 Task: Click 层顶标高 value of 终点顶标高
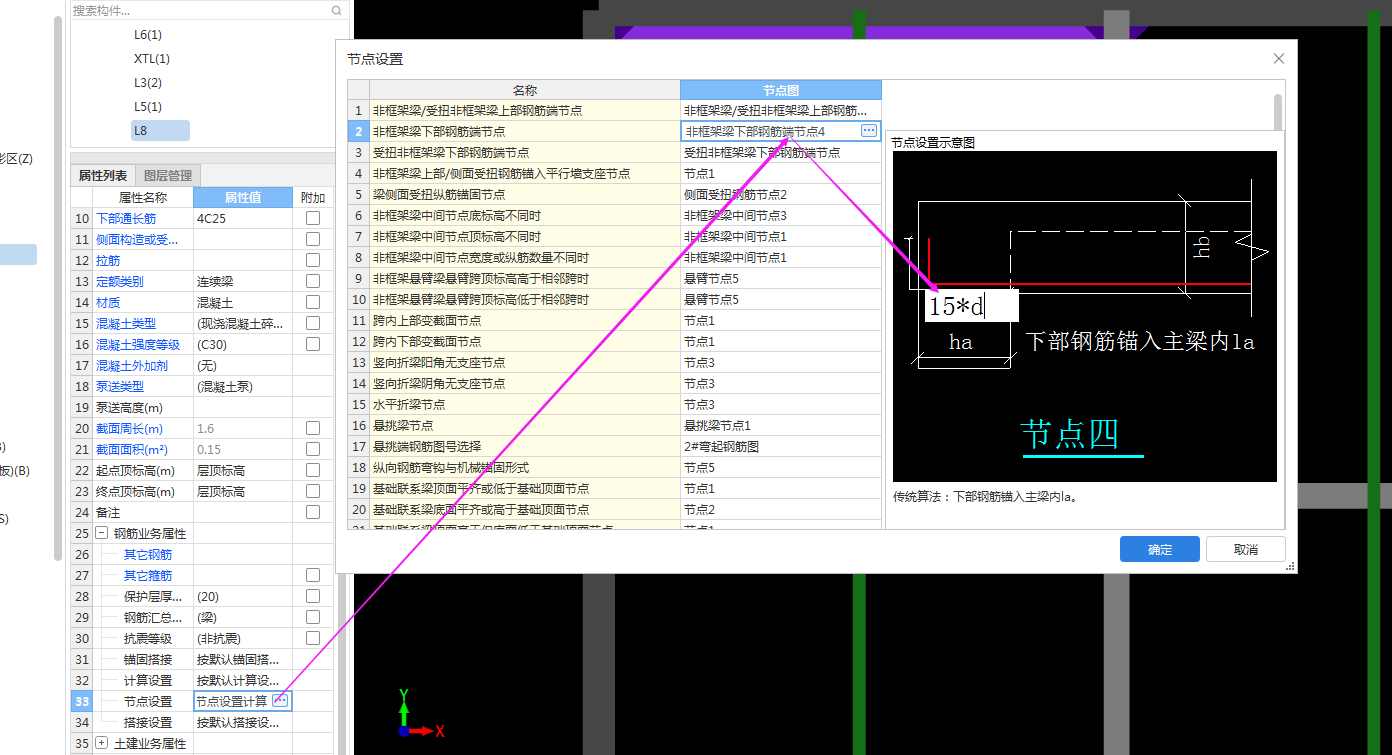pyautogui.click(x=243, y=491)
